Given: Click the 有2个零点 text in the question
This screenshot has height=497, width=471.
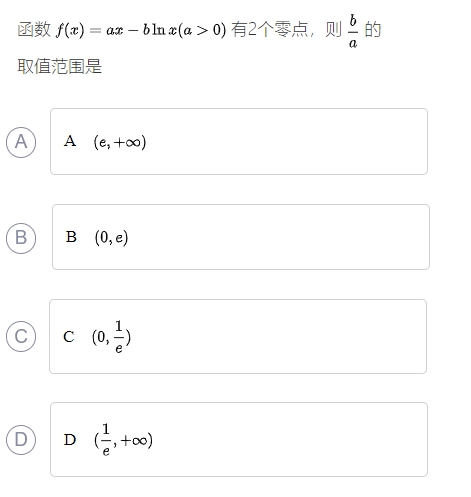Looking at the screenshot, I should tap(269, 29).
